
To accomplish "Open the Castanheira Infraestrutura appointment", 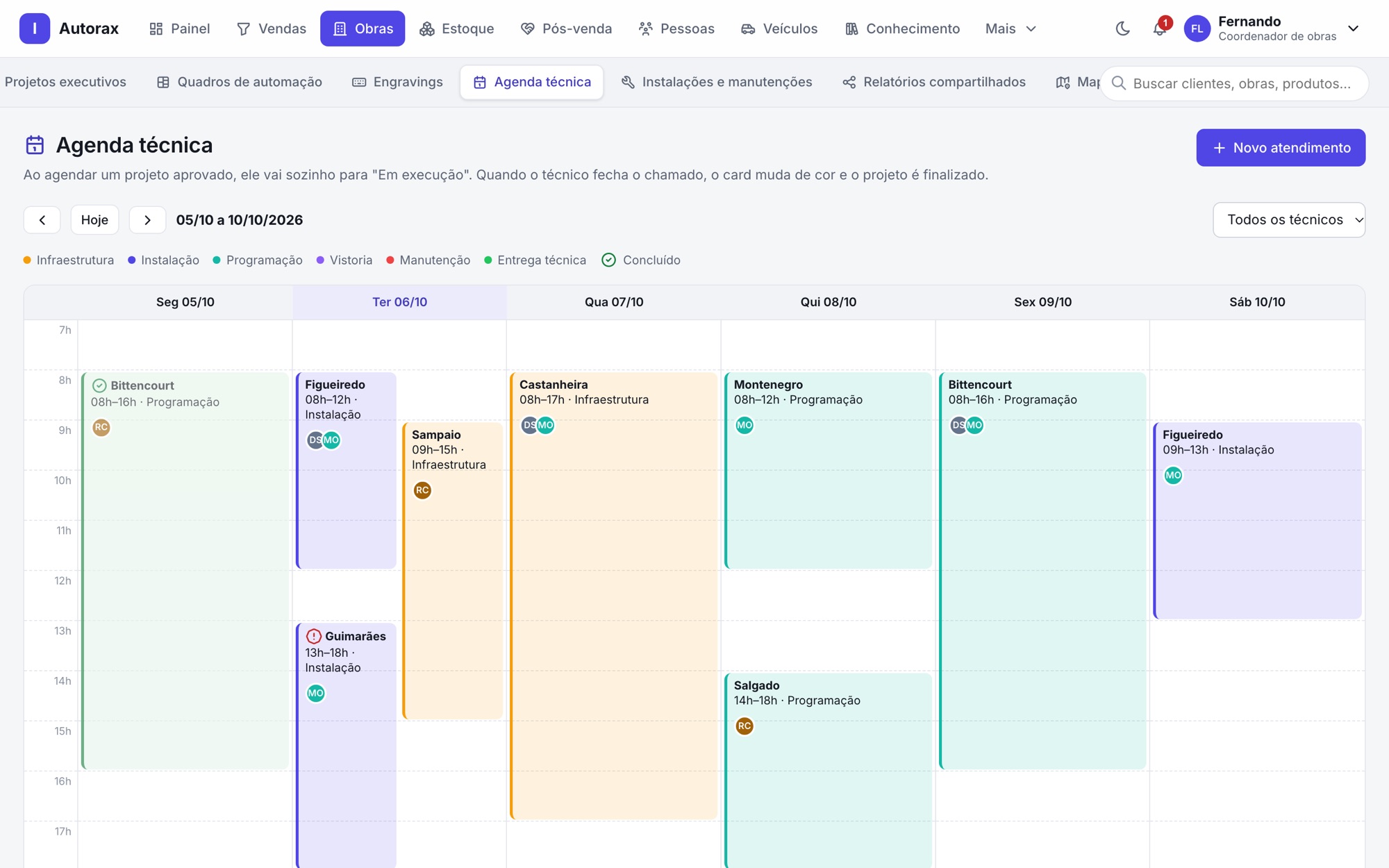I will pos(614,596).
